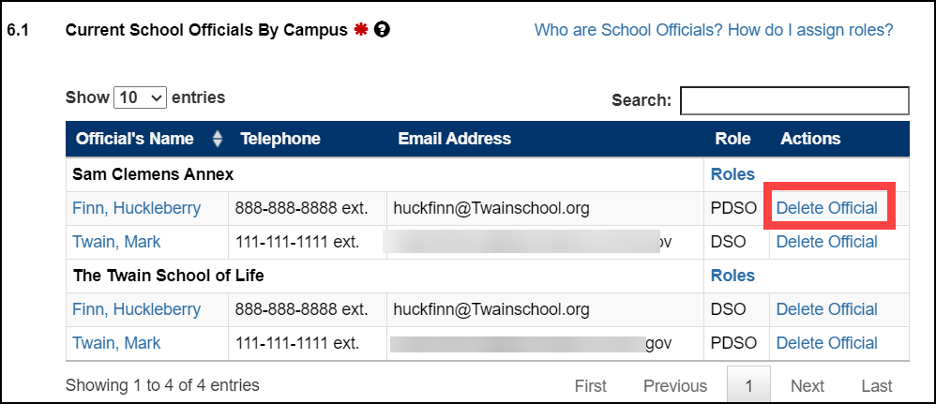Delete Huckleberry Finn DSO at Twain School of Life
This screenshot has height=404, width=936.
click(x=827, y=309)
